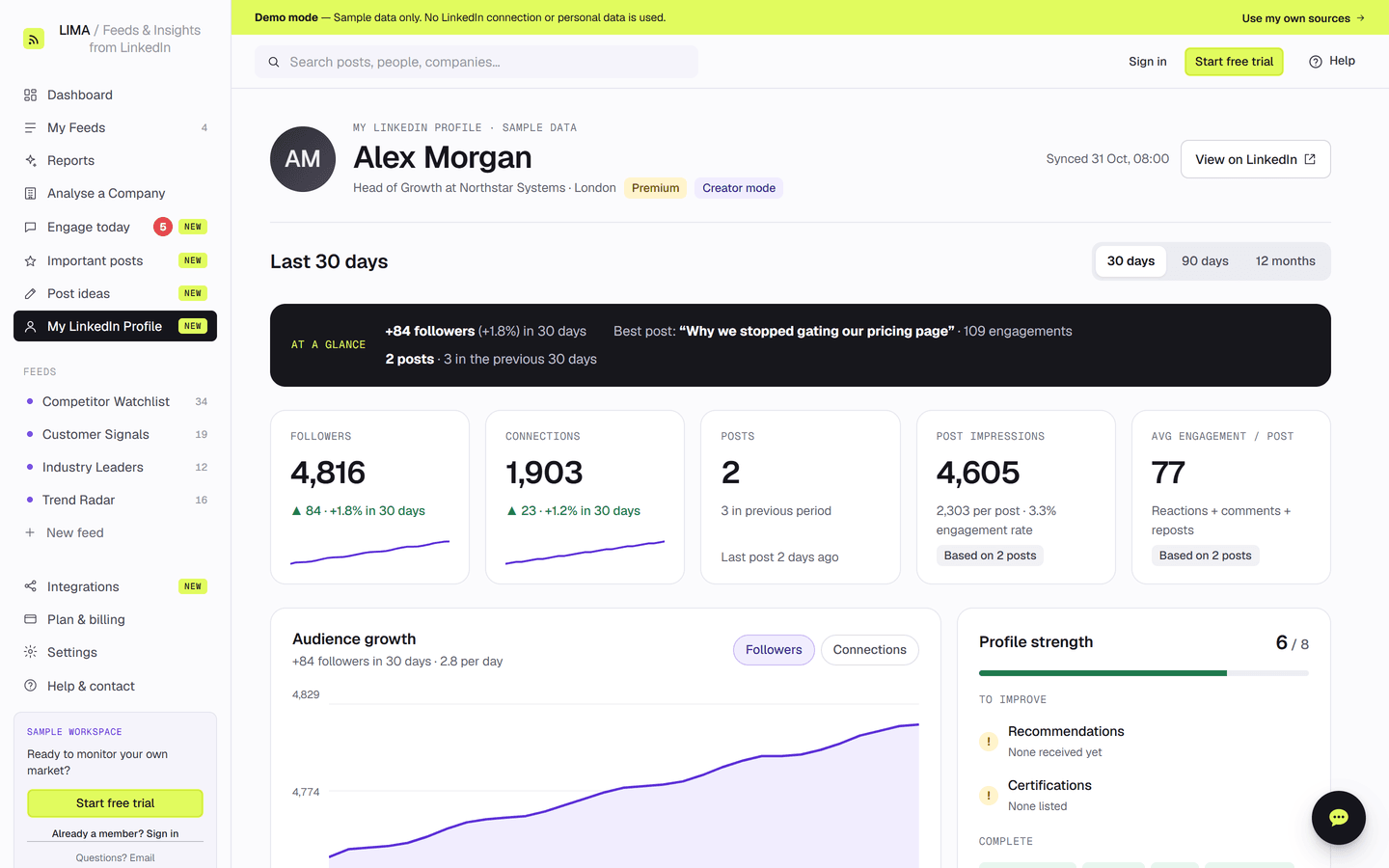Start free trial from sidebar workspace card
This screenshot has height=868, width=1389.
coord(115,803)
